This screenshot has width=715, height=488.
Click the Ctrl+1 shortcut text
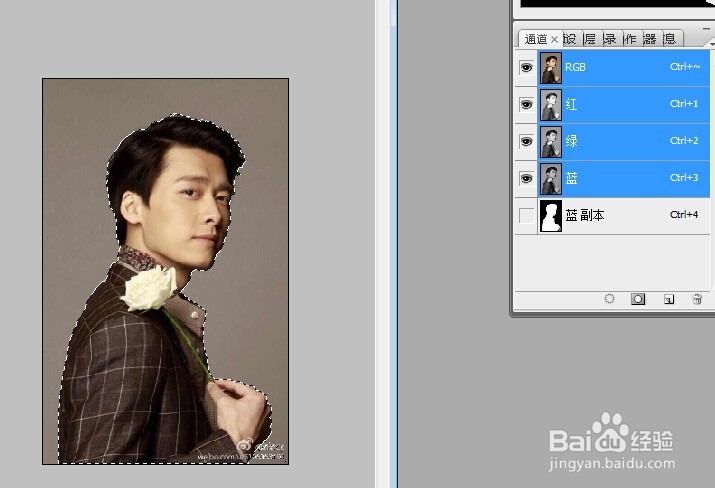684,104
